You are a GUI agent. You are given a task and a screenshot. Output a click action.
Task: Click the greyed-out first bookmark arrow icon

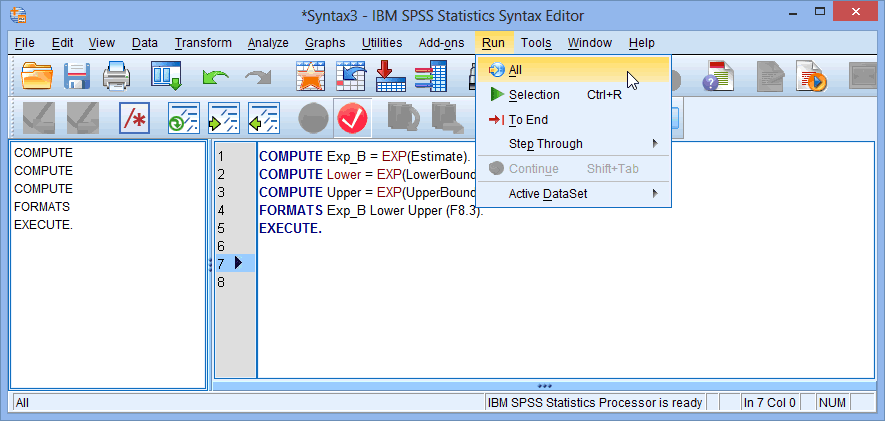coord(39,118)
